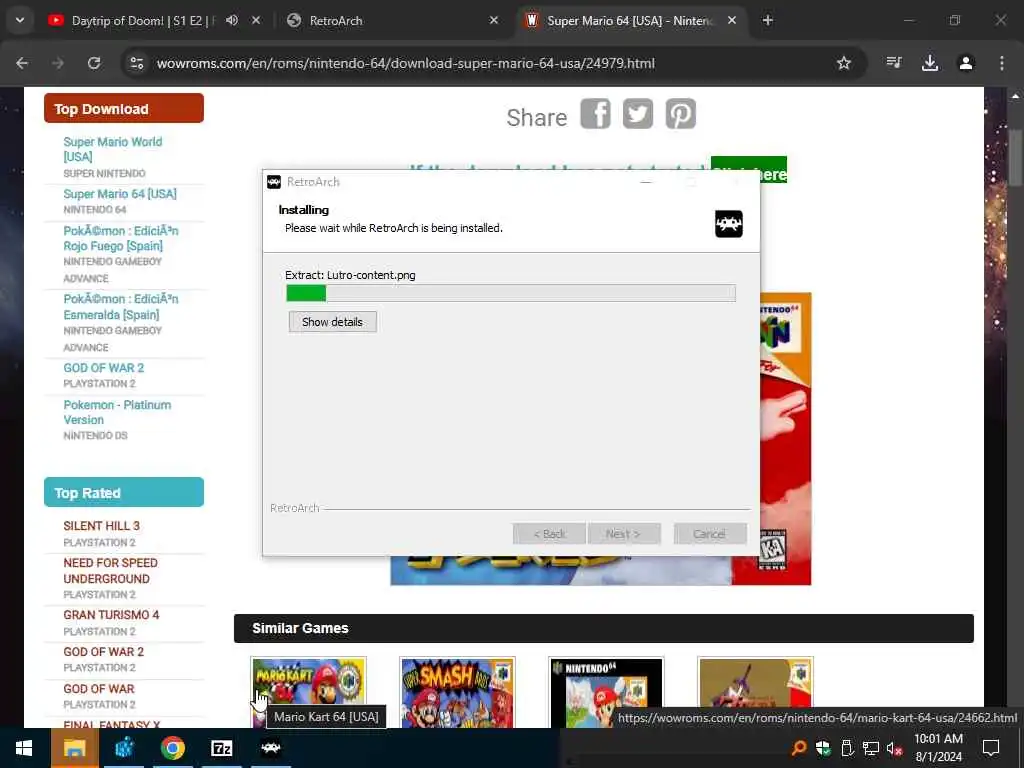Reload the wowroms page
Screen dimensions: 1024x768
(94, 63)
